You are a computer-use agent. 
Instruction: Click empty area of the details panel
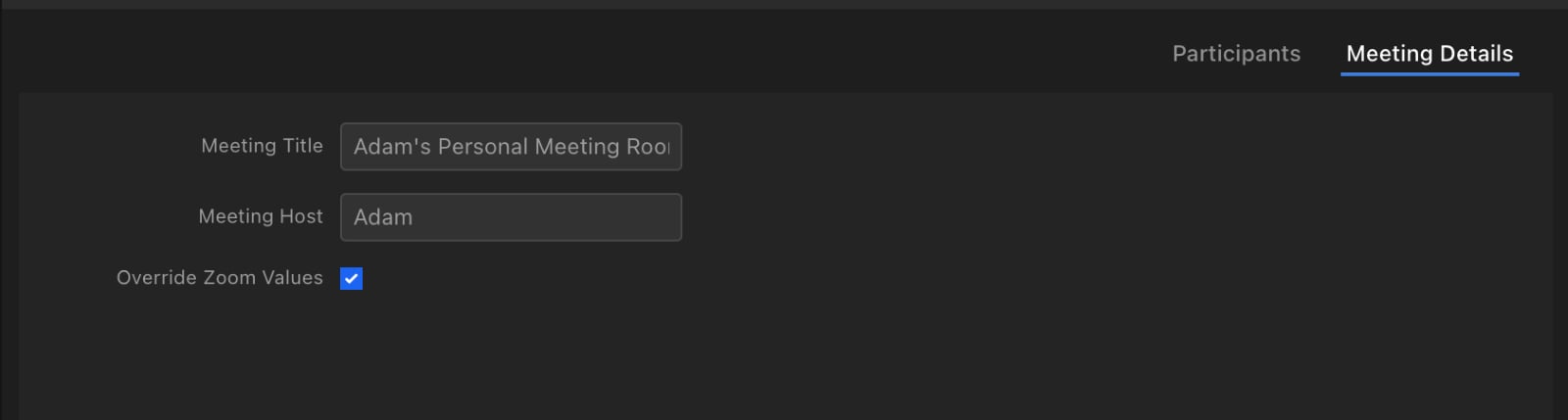point(980,294)
